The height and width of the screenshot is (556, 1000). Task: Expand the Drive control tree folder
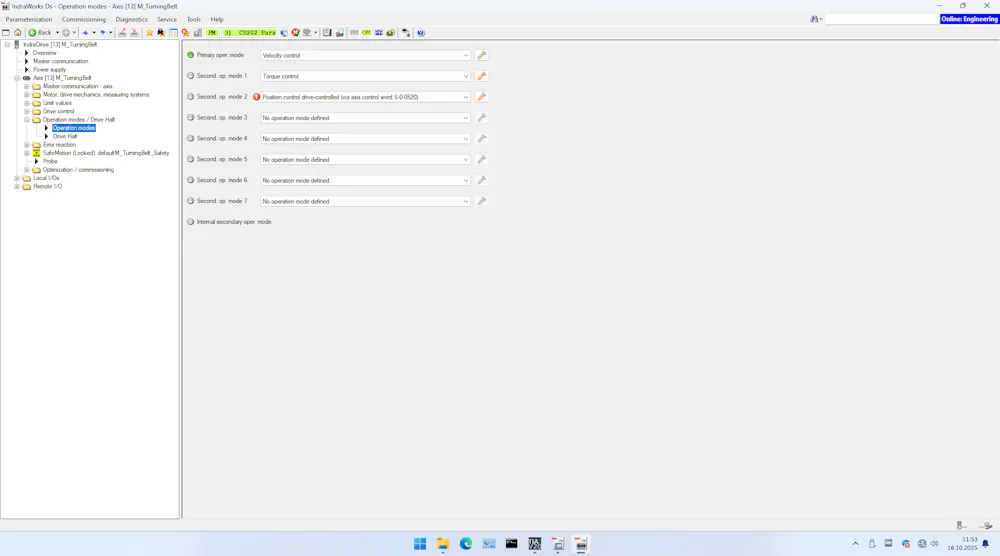pyautogui.click(x=27, y=111)
